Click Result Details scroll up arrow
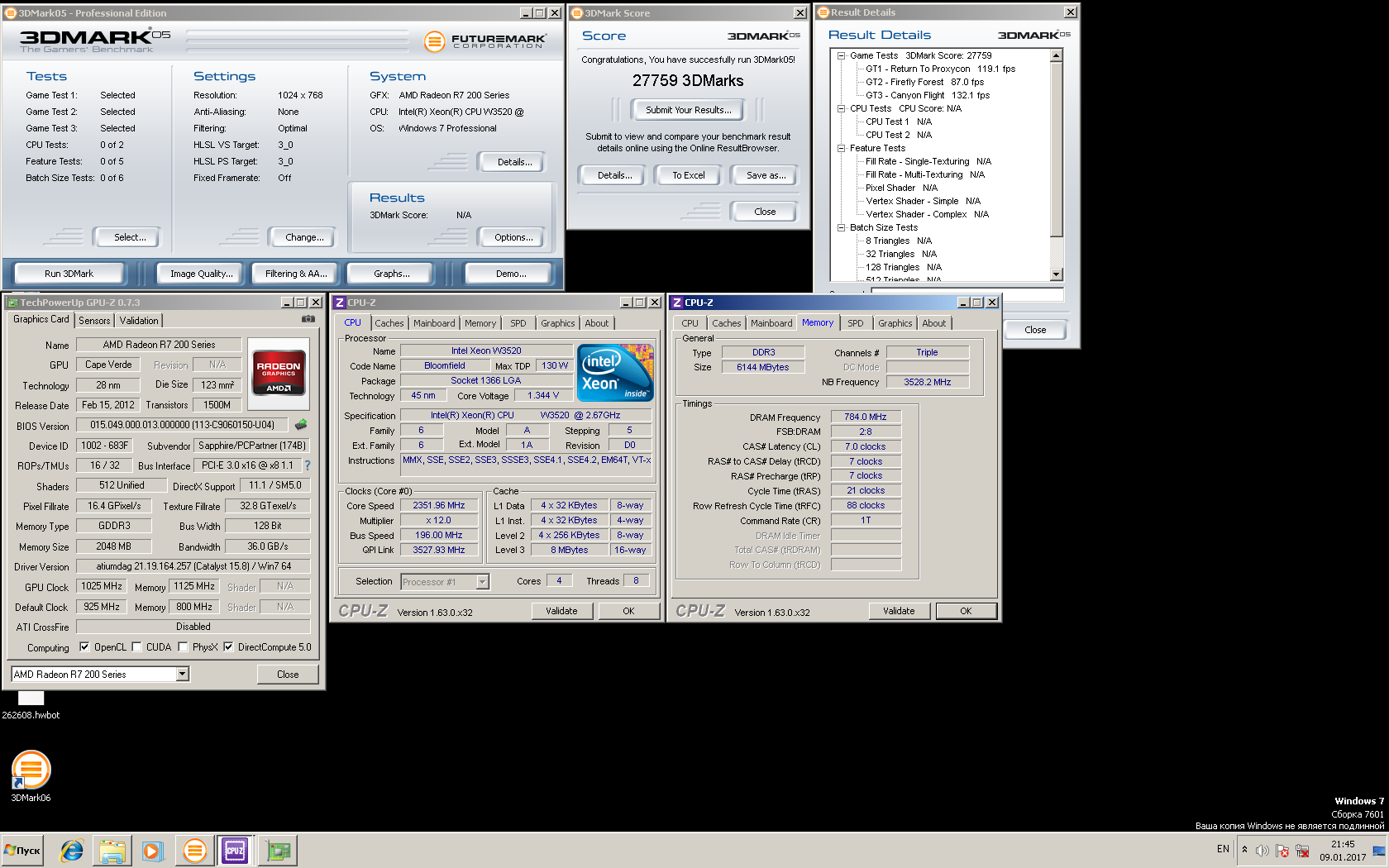The height and width of the screenshot is (868, 1389). (1056, 55)
